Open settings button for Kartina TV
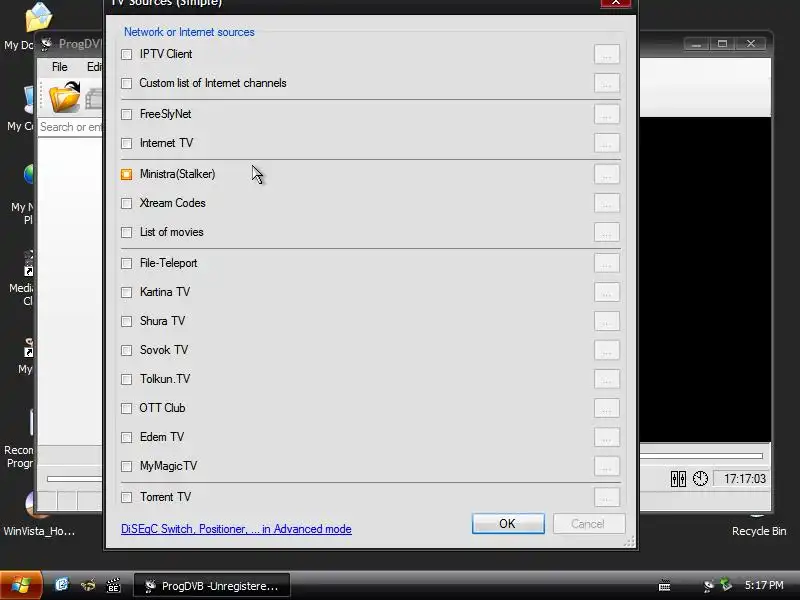 click(x=607, y=292)
